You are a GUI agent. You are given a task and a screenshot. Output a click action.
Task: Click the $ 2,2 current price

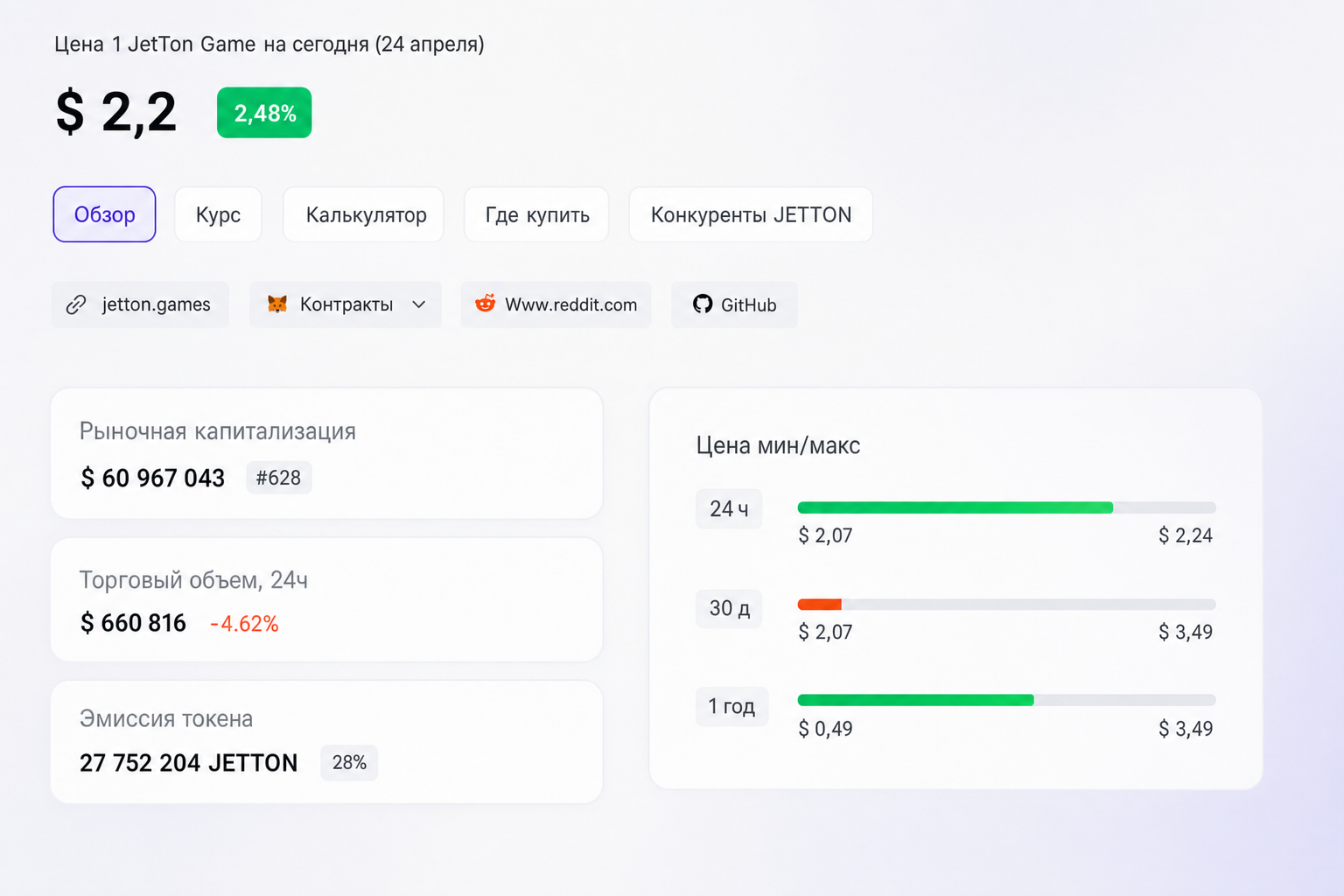[x=116, y=113]
